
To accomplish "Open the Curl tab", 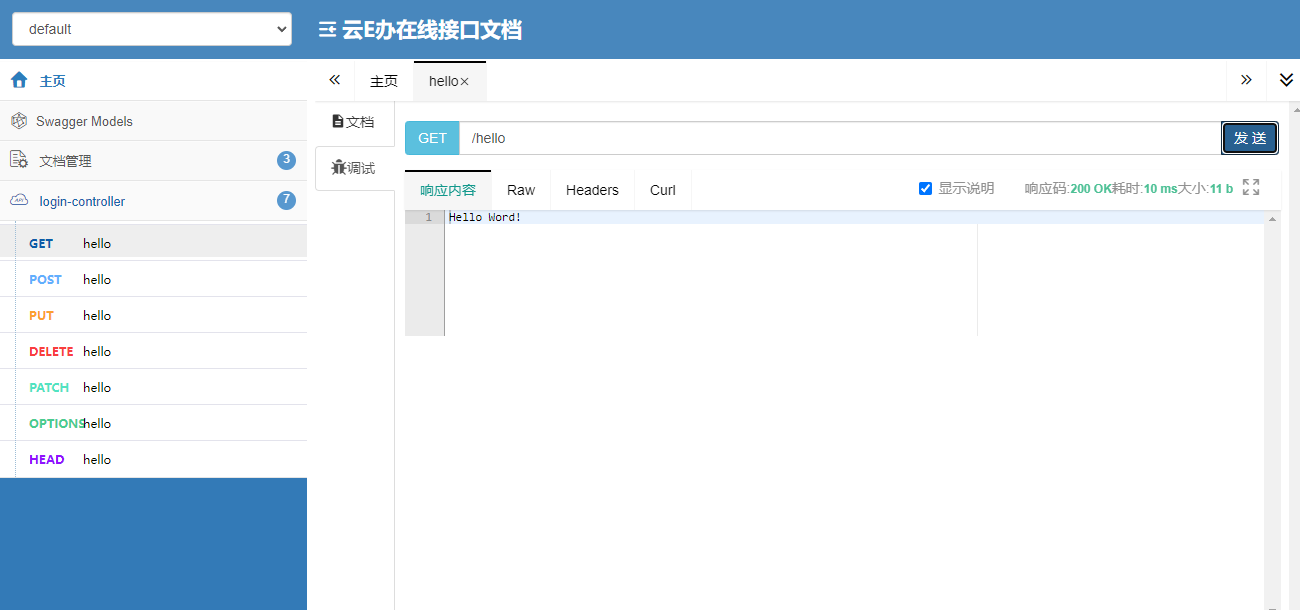I will pyautogui.click(x=662, y=190).
